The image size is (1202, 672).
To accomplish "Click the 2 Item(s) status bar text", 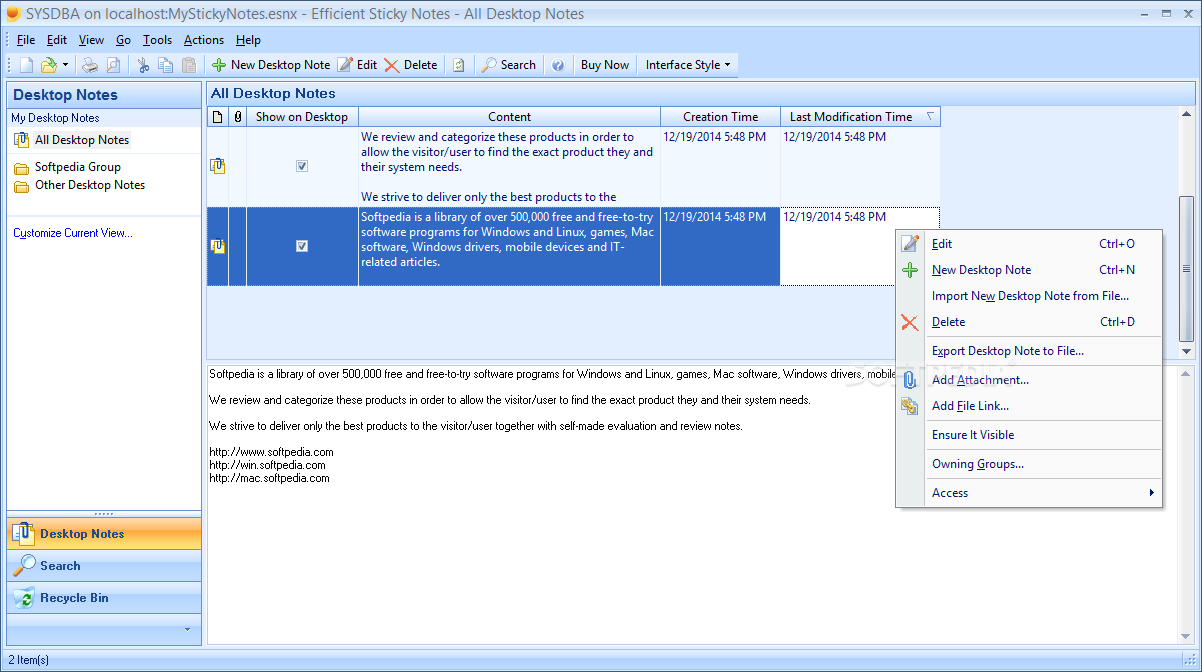I will [28, 660].
